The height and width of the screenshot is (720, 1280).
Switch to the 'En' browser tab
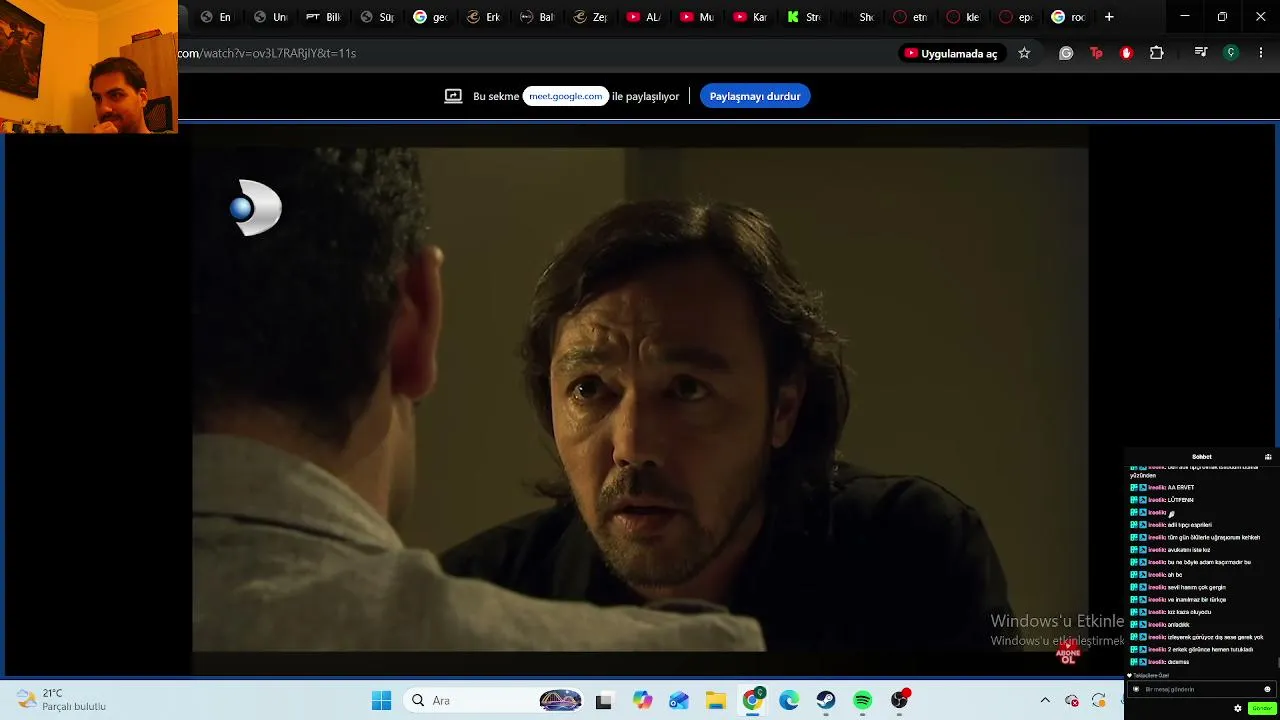[x=215, y=17]
